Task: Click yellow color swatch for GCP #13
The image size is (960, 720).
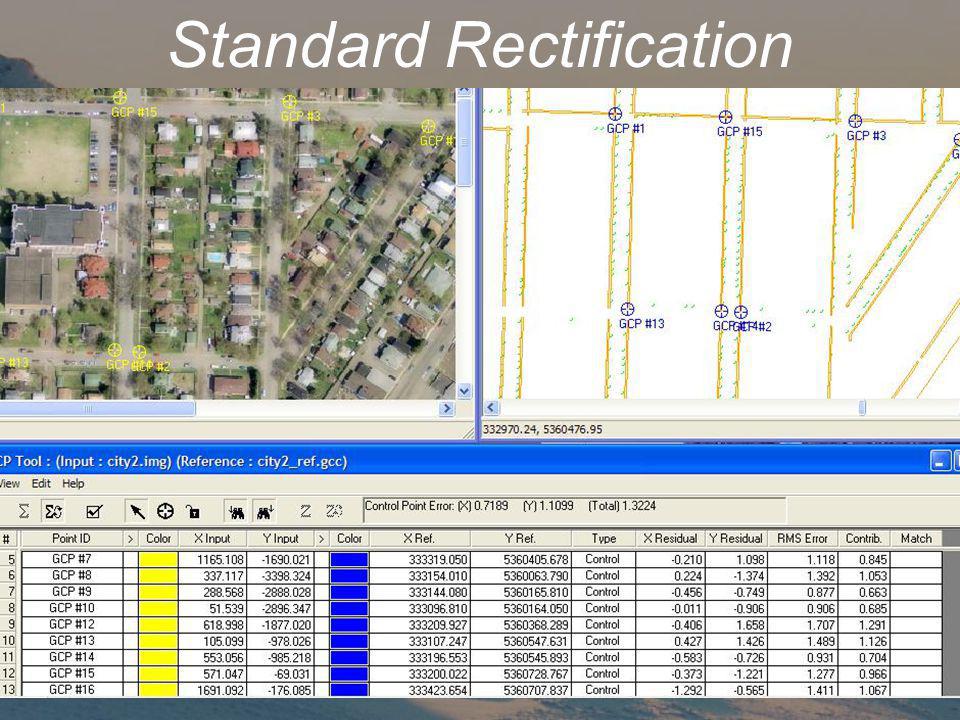Action: click(159, 641)
